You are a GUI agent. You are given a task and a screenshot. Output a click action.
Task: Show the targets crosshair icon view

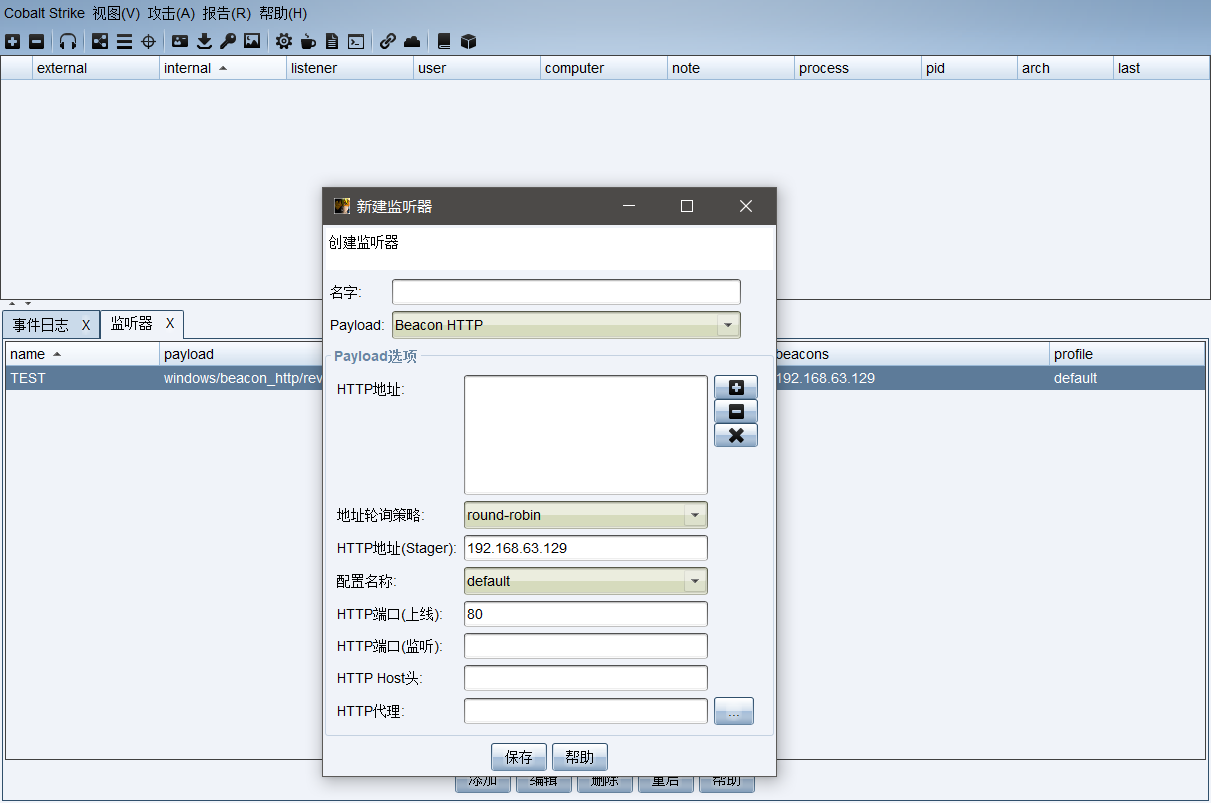(x=148, y=42)
